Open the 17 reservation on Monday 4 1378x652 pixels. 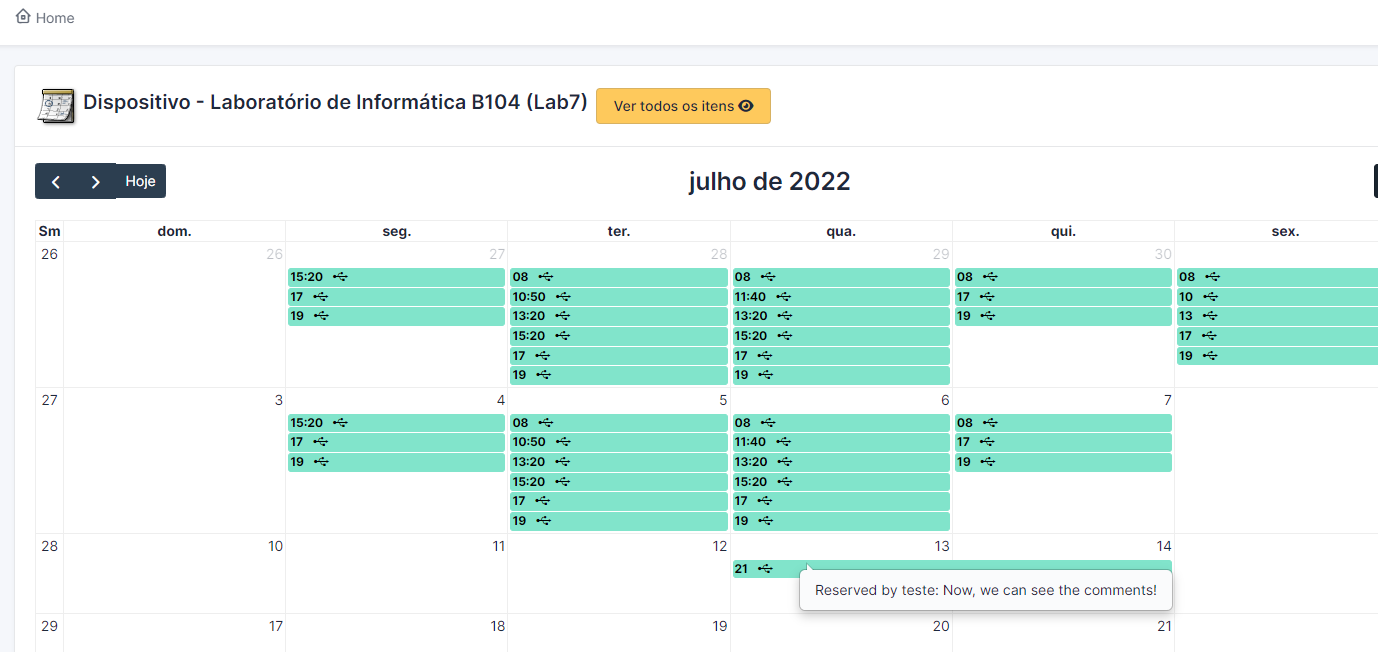396,442
